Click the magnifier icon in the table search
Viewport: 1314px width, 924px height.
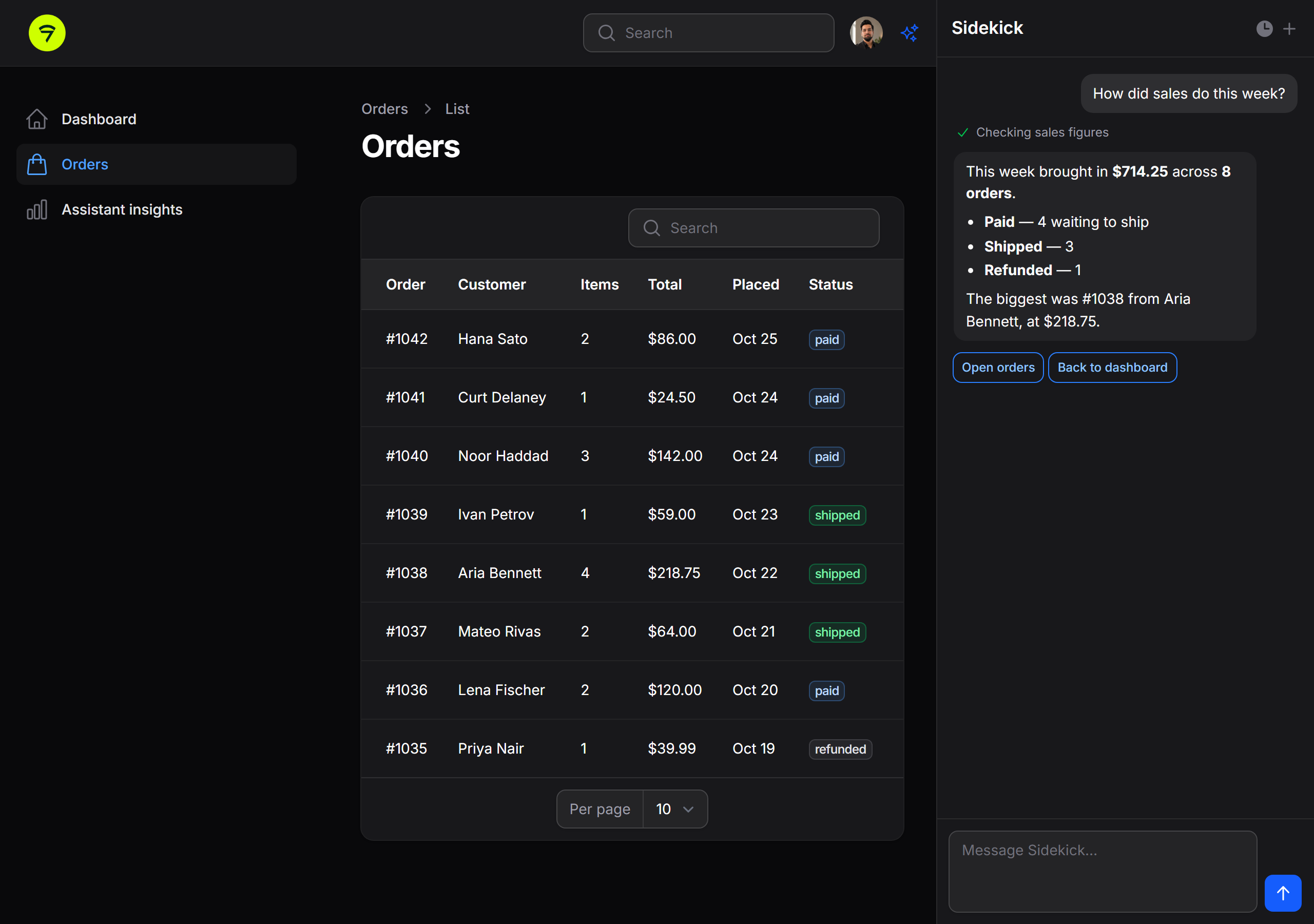(x=651, y=228)
